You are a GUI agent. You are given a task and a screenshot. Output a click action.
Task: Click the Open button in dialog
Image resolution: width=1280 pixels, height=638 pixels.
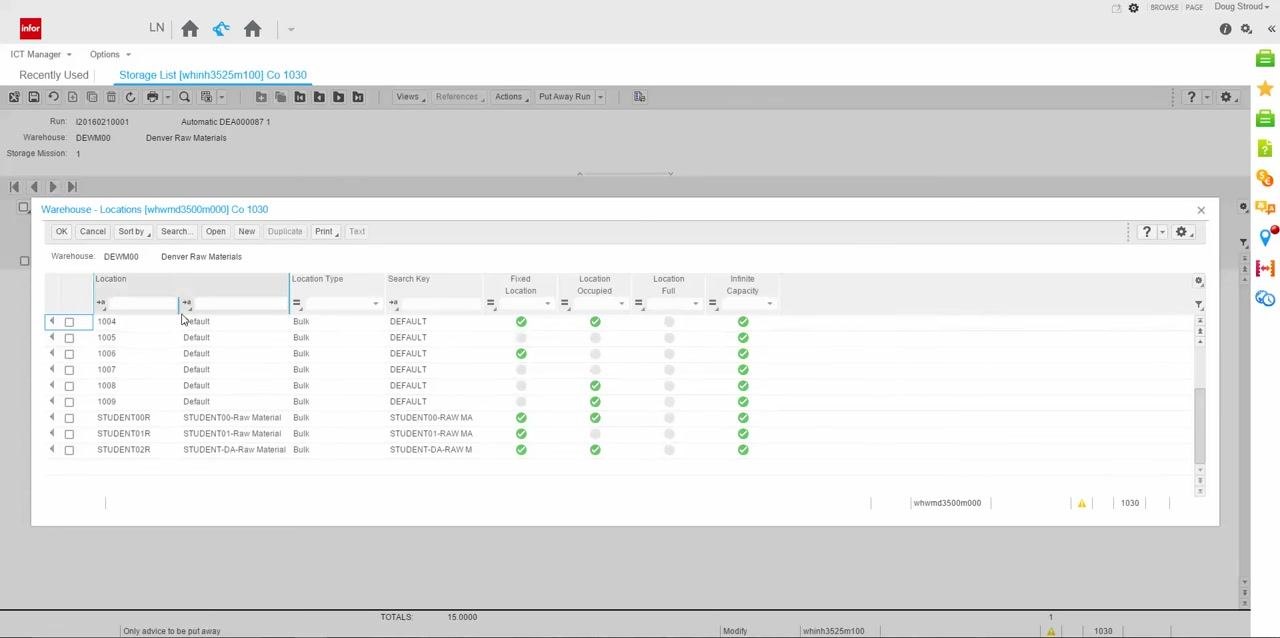pos(215,232)
